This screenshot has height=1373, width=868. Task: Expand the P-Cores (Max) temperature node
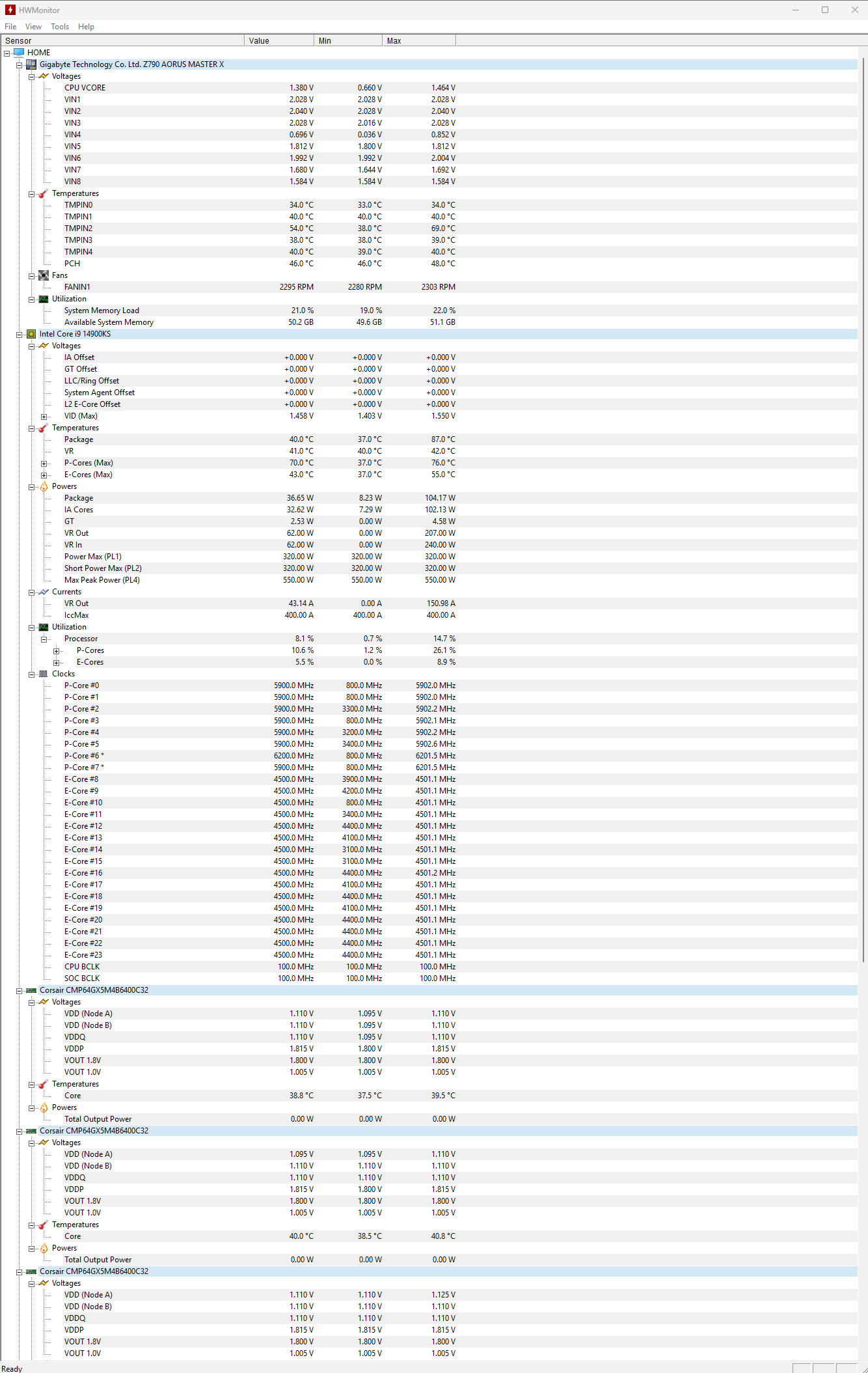tap(44, 464)
